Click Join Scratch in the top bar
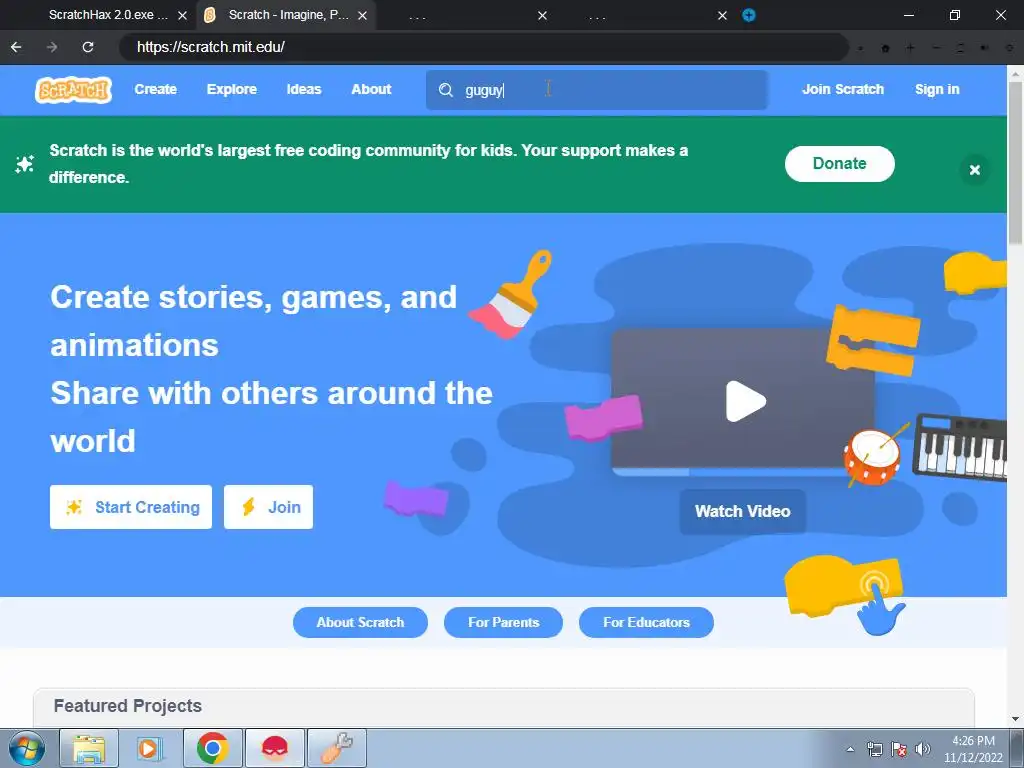Screen dimensions: 1024x768 point(842,89)
